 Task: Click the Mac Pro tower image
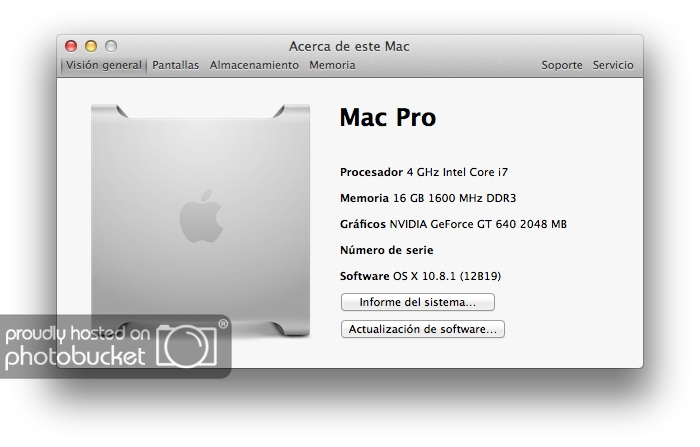[x=200, y=220]
